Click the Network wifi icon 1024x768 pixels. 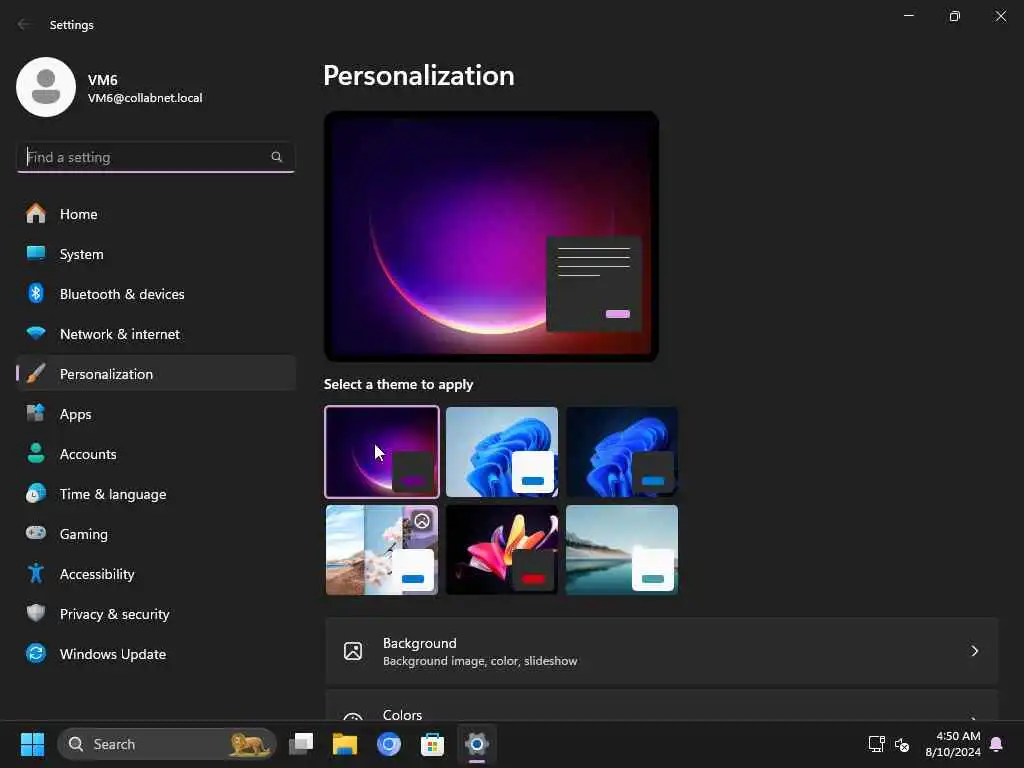pyautogui.click(x=36, y=333)
